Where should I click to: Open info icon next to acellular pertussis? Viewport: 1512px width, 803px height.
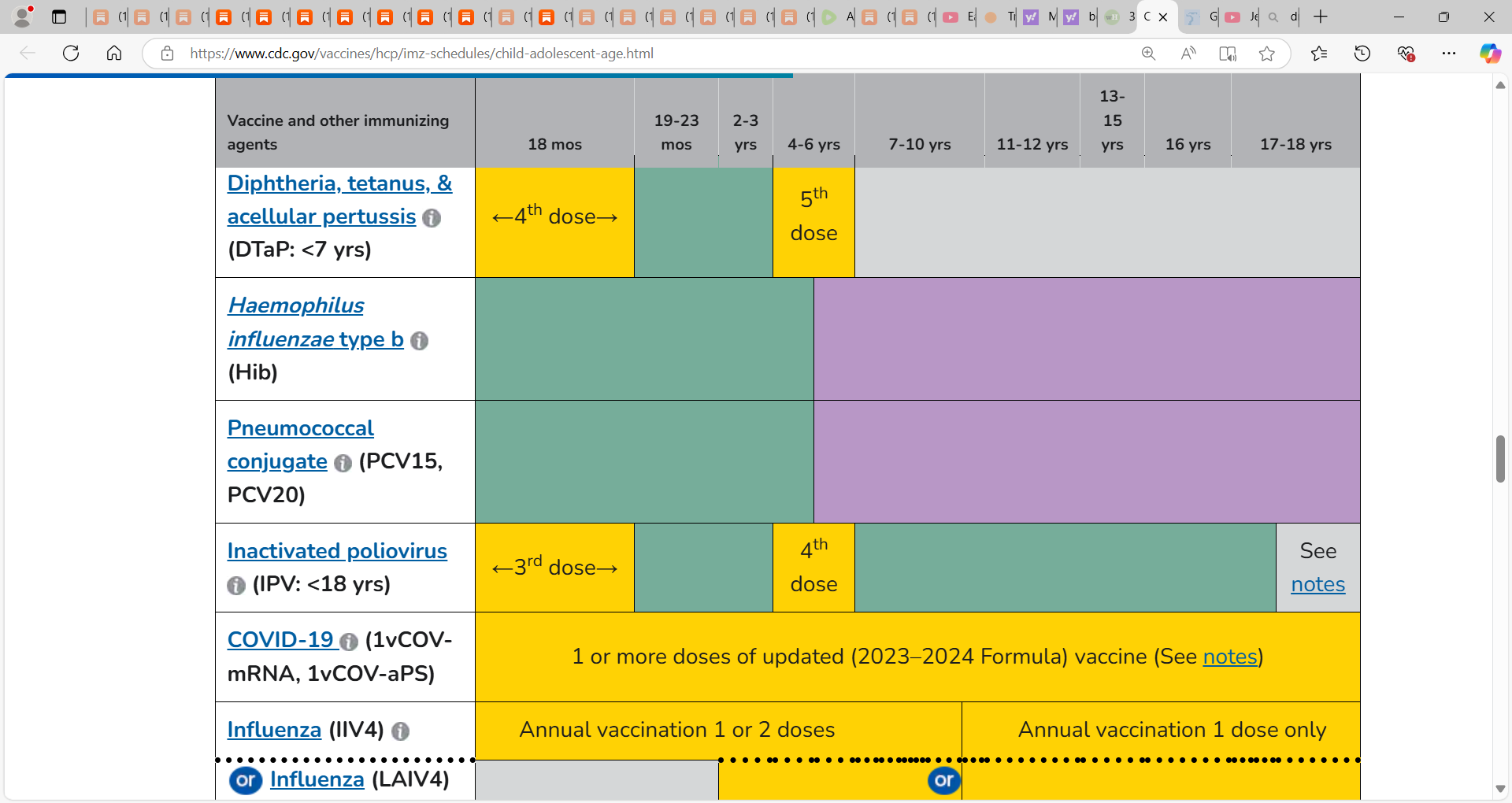point(432,218)
